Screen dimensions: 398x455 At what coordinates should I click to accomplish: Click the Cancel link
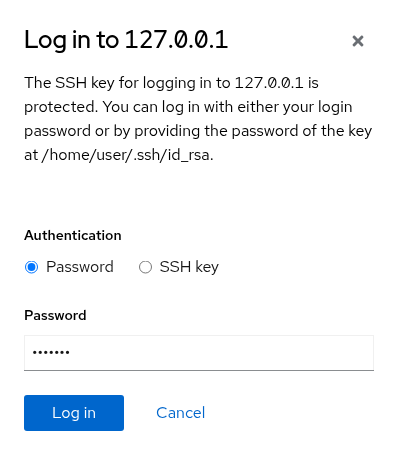click(x=180, y=413)
